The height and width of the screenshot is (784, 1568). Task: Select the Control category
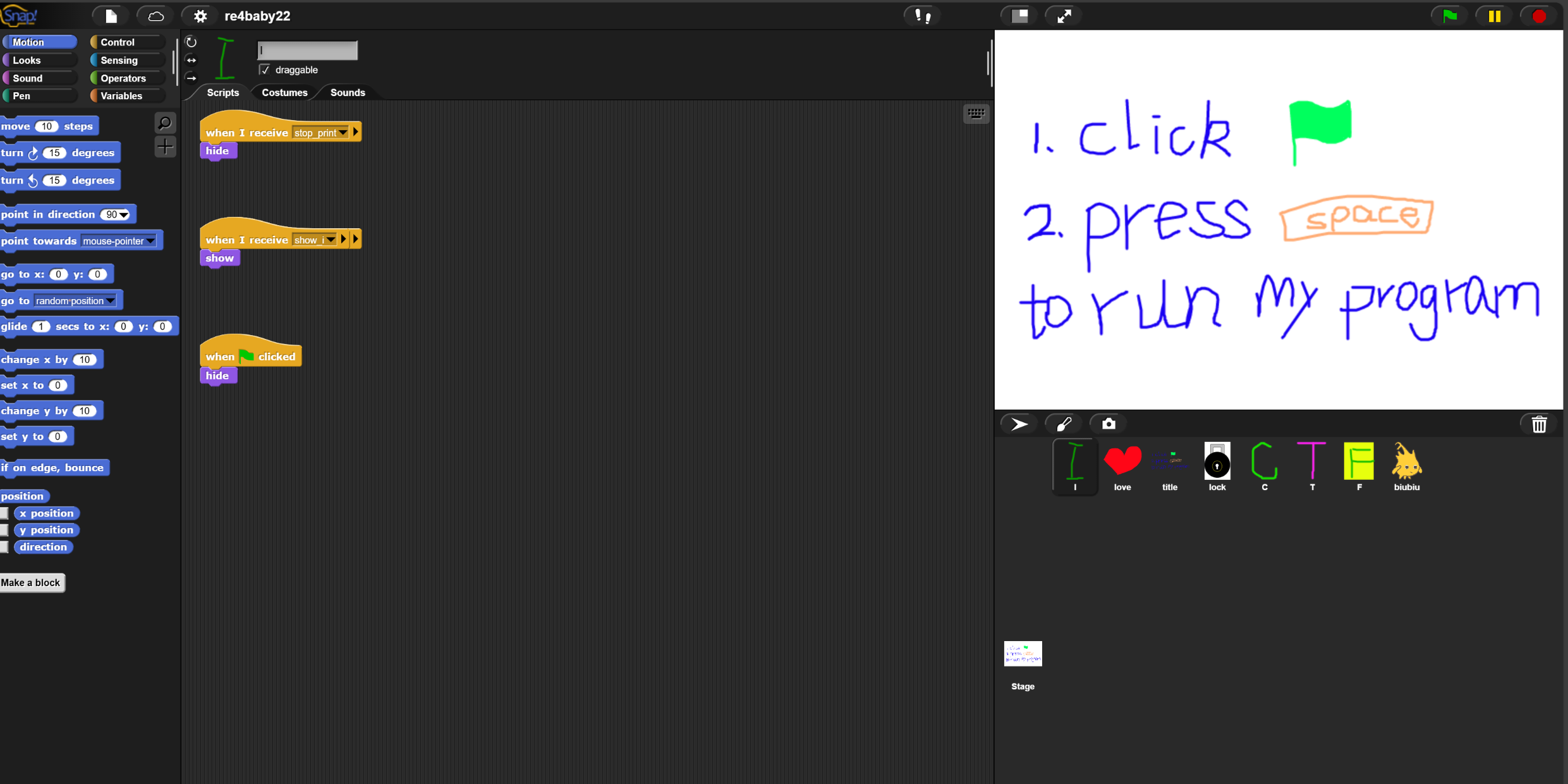[128, 42]
